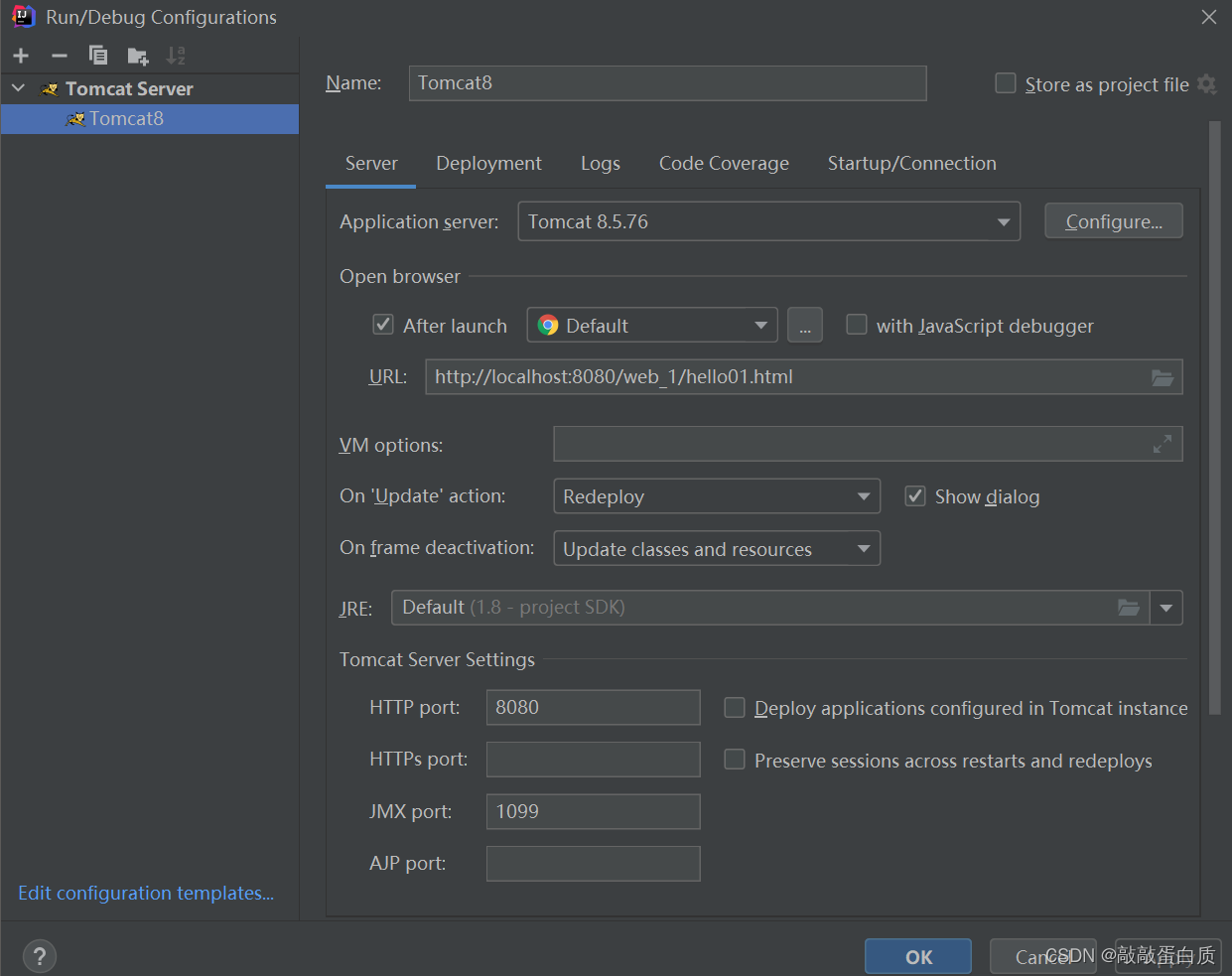Click the JRE Default (1.8 - project SDK) field
This screenshot has height=976, width=1232.
point(770,608)
